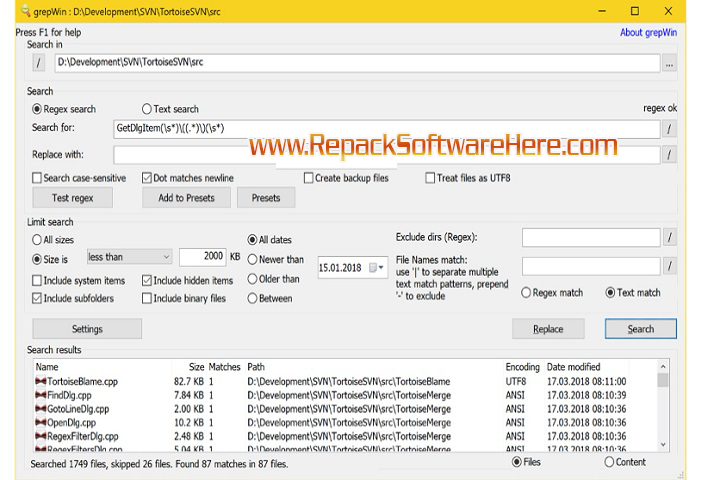The image size is (720, 480).
Task: Click the Replace with field
Action: (387, 155)
